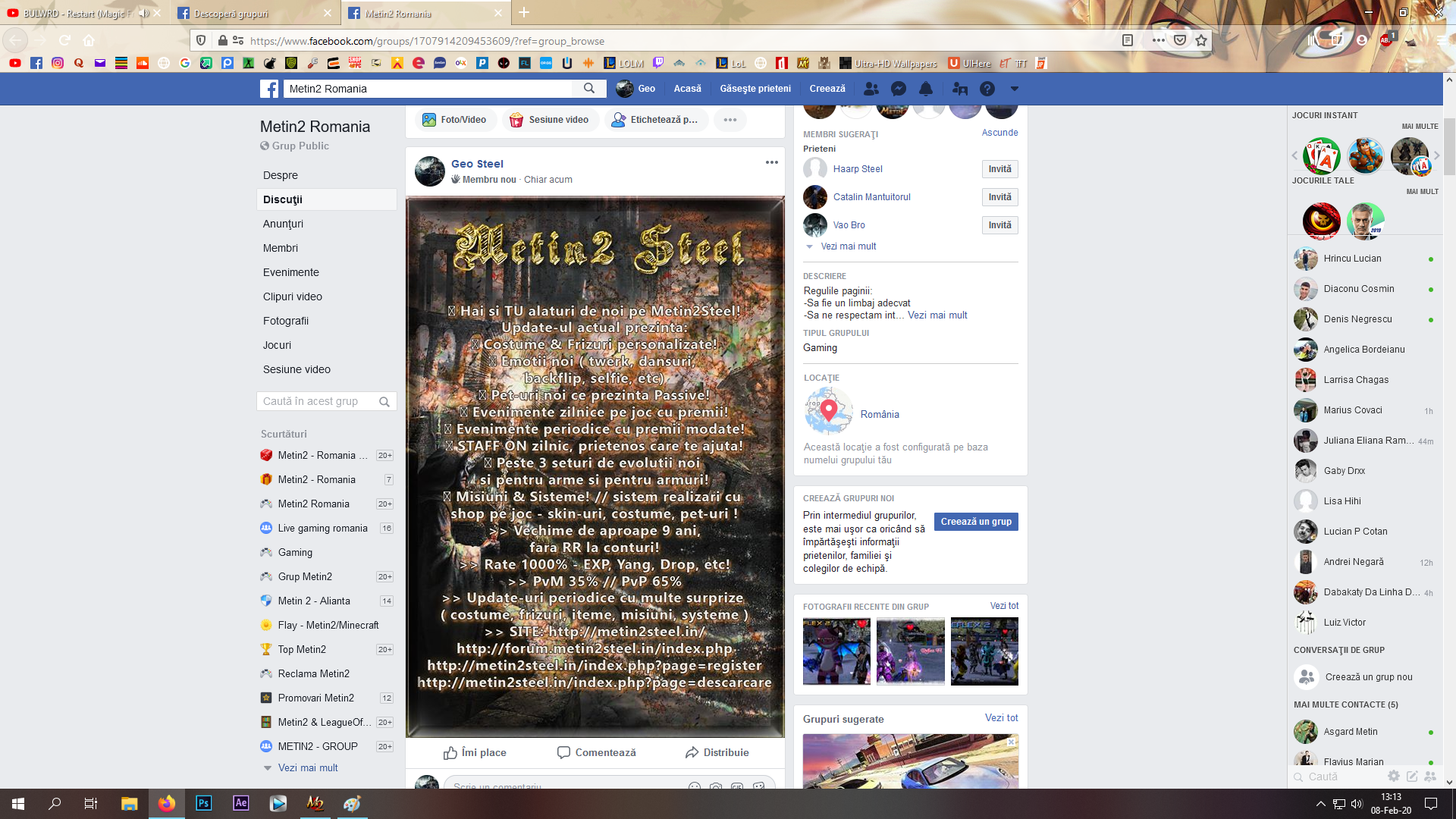This screenshot has width=1456, height=819.
Task: Open File Explorer from the taskbar
Action: click(x=129, y=803)
